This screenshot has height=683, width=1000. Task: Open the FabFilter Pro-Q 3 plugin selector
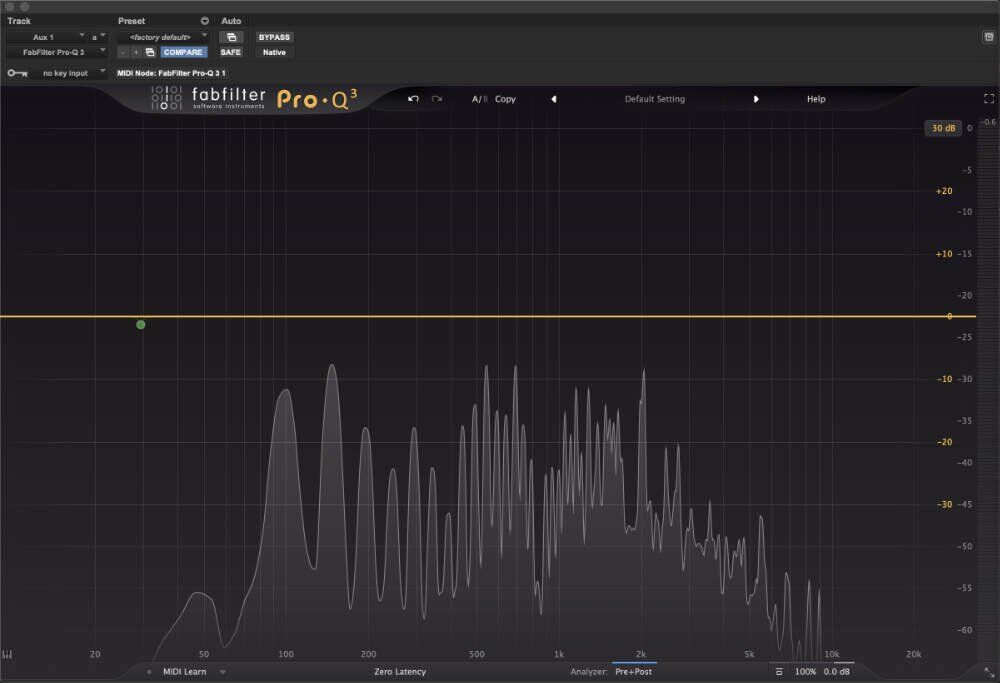coord(56,52)
